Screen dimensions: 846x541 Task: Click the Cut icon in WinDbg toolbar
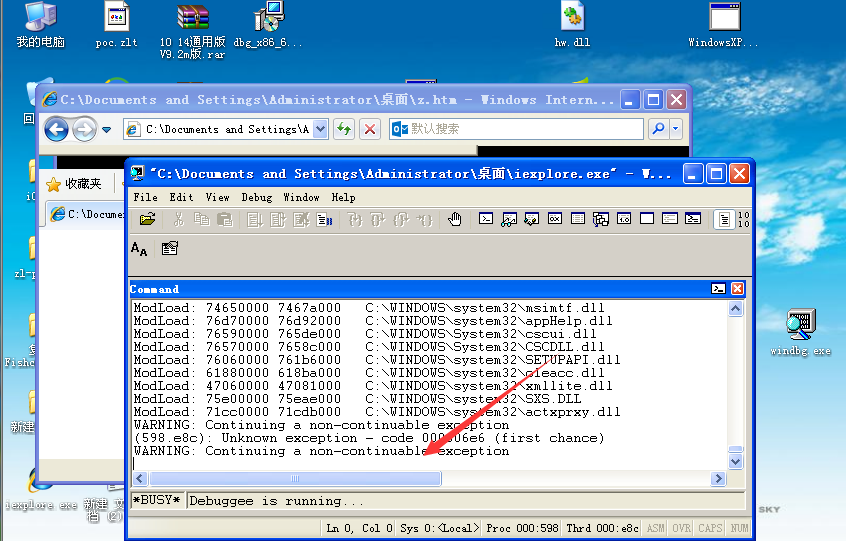pos(178,219)
